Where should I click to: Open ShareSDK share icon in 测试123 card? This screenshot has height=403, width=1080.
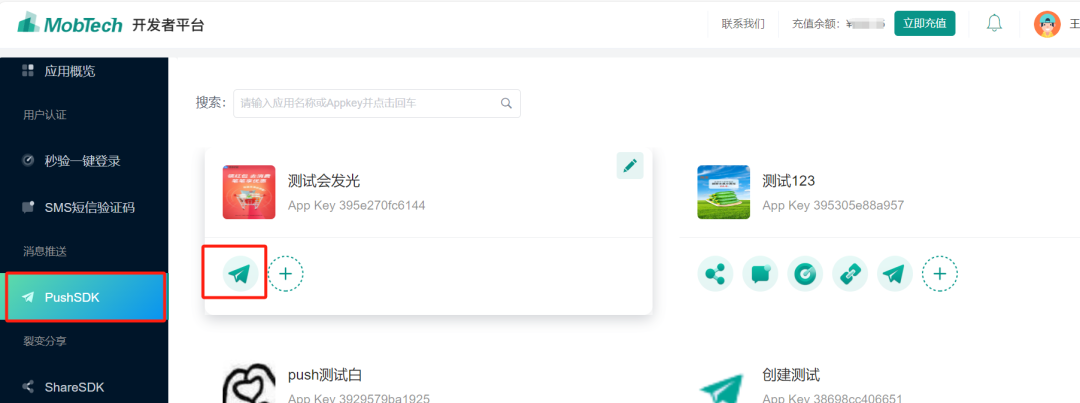[x=716, y=274]
